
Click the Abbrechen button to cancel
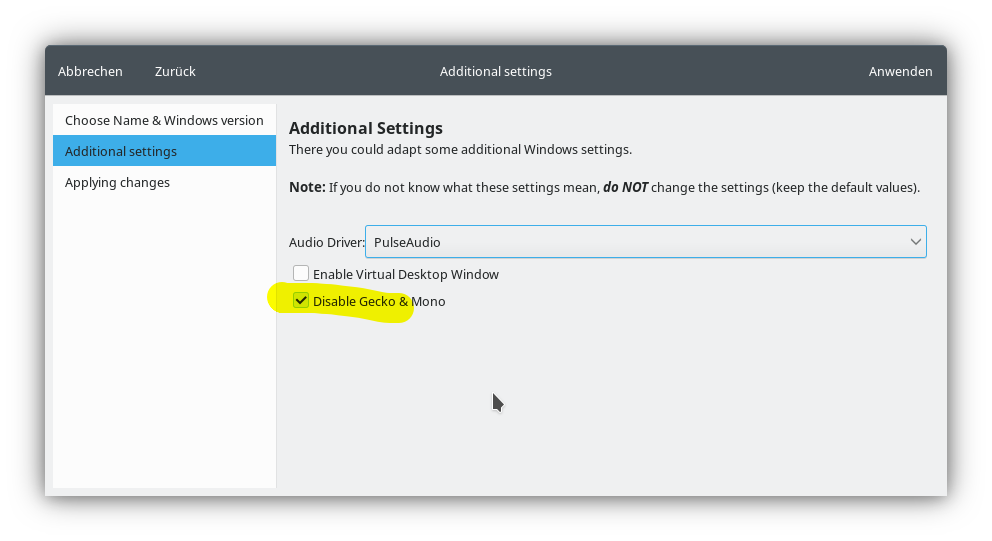coord(90,71)
